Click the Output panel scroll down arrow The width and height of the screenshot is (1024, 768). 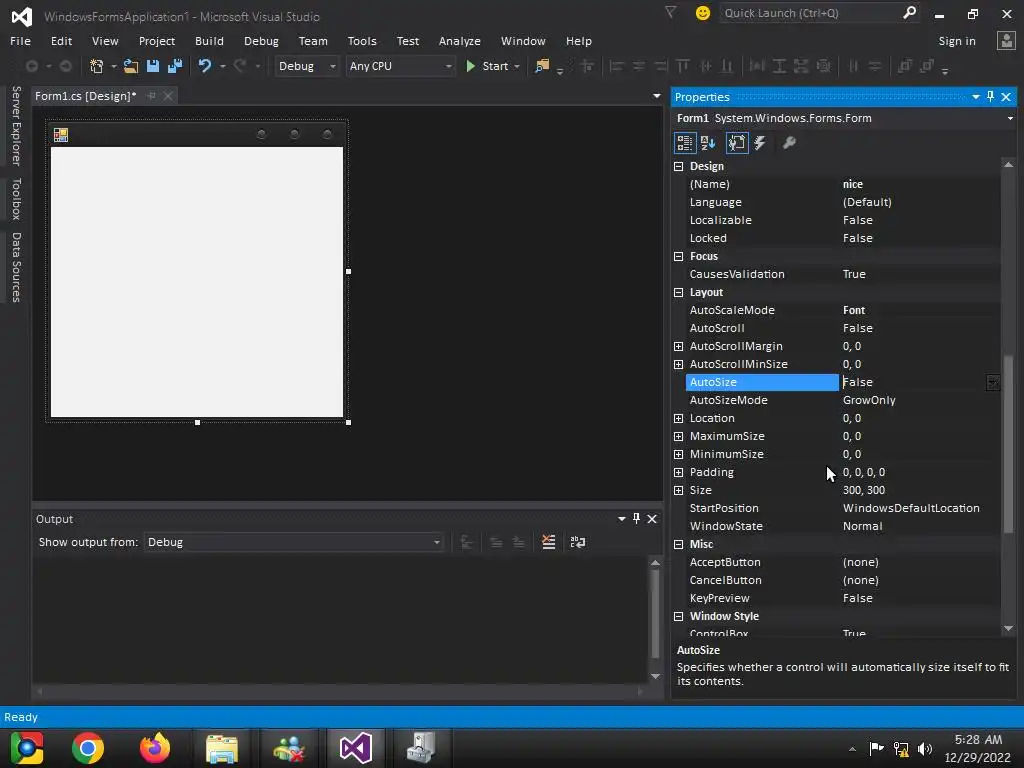(x=655, y=676)
